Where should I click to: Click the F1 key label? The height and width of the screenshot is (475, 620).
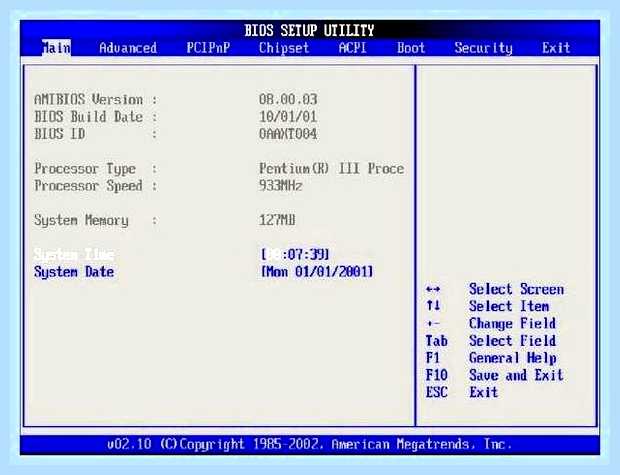coord(433,358)
